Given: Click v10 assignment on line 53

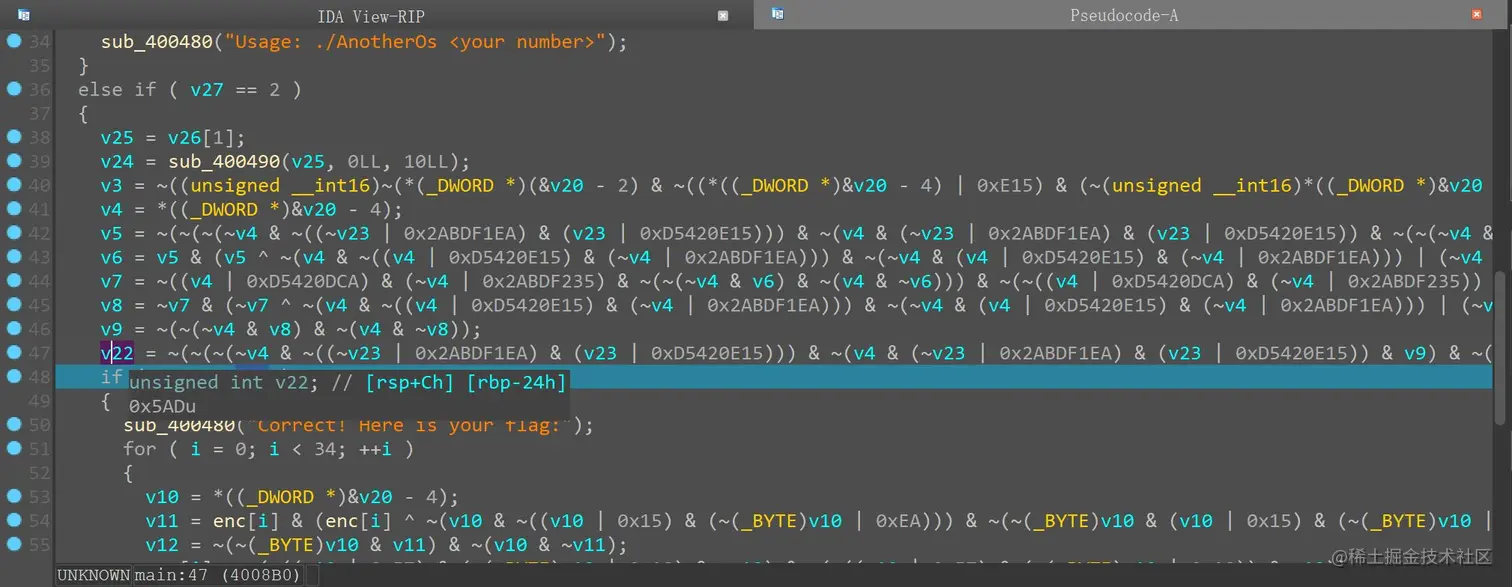Looking at the screenshot, I should (x=162, y=497).
